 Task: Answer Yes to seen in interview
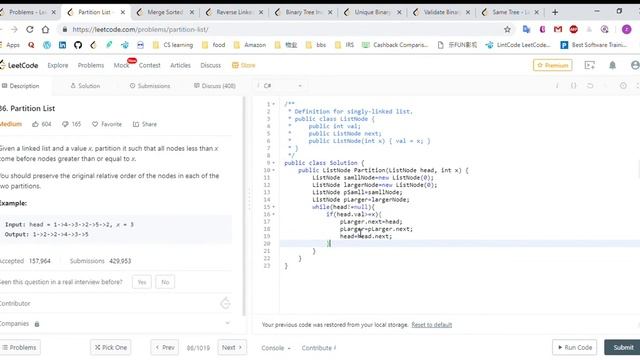pos(142,282)
